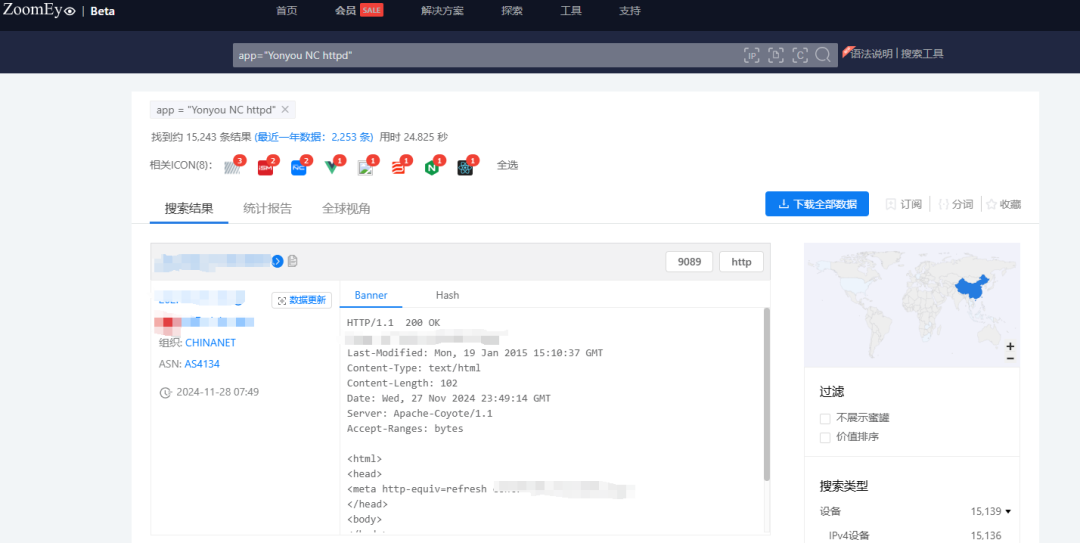1080x543 pixels.
Task: Click the magnifier search icon
Action: 822,55
